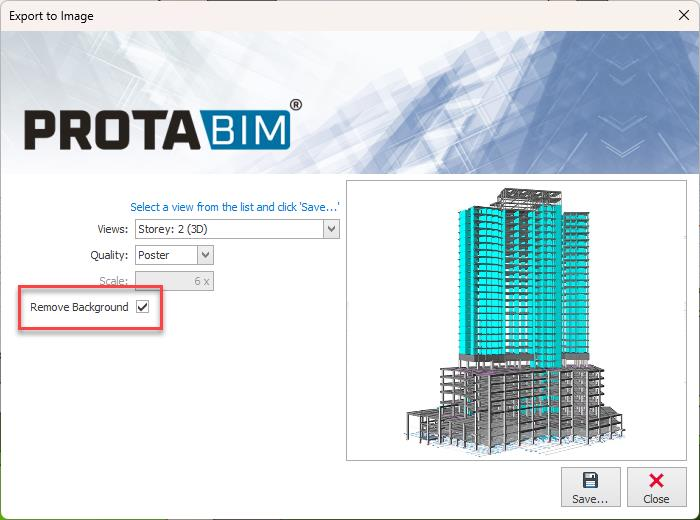Screen dimensions: 700x520
Task: Click the blue 'Select a view' instruction text
Action: 235,207
